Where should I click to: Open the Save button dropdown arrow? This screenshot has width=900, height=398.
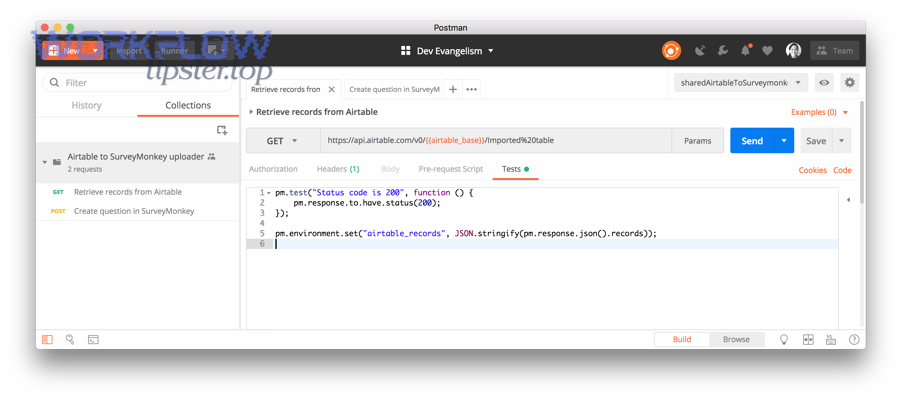pos(841,141)
